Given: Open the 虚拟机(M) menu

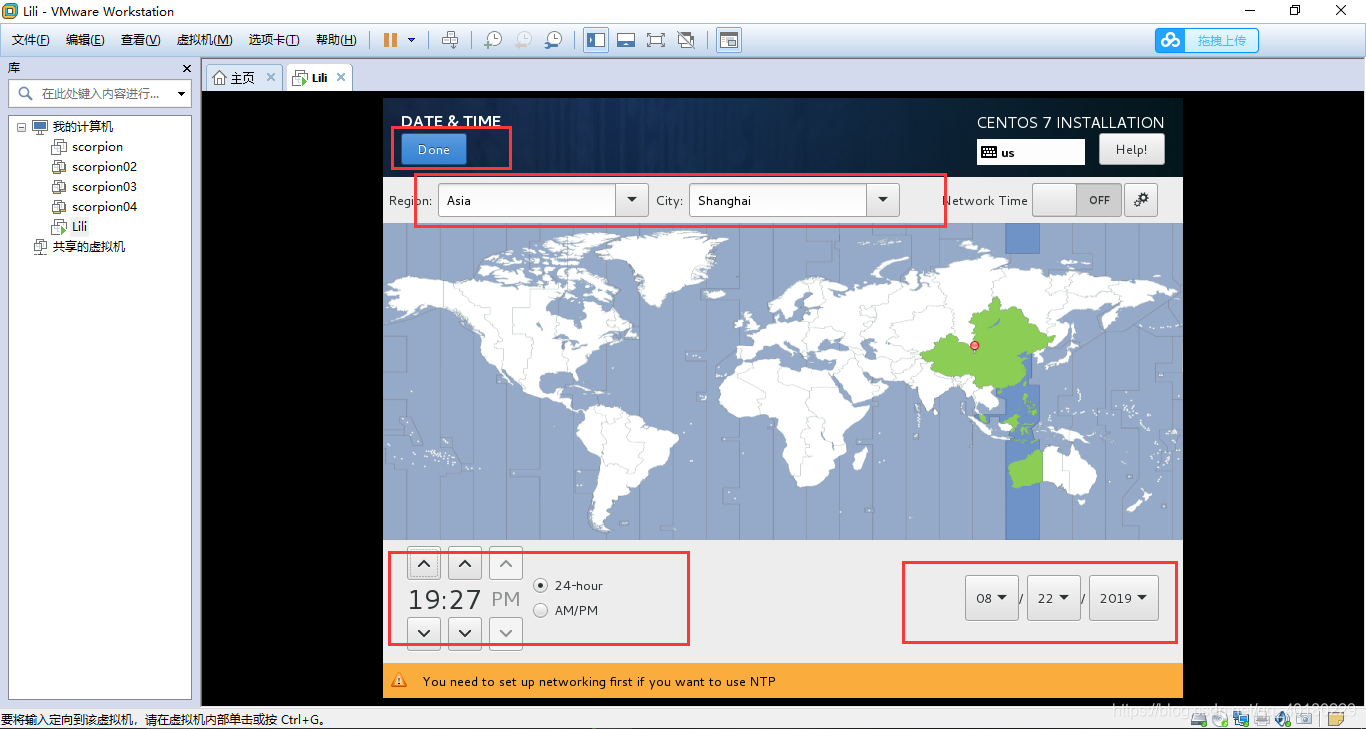Looking at the screenshot, I should 204,40.
